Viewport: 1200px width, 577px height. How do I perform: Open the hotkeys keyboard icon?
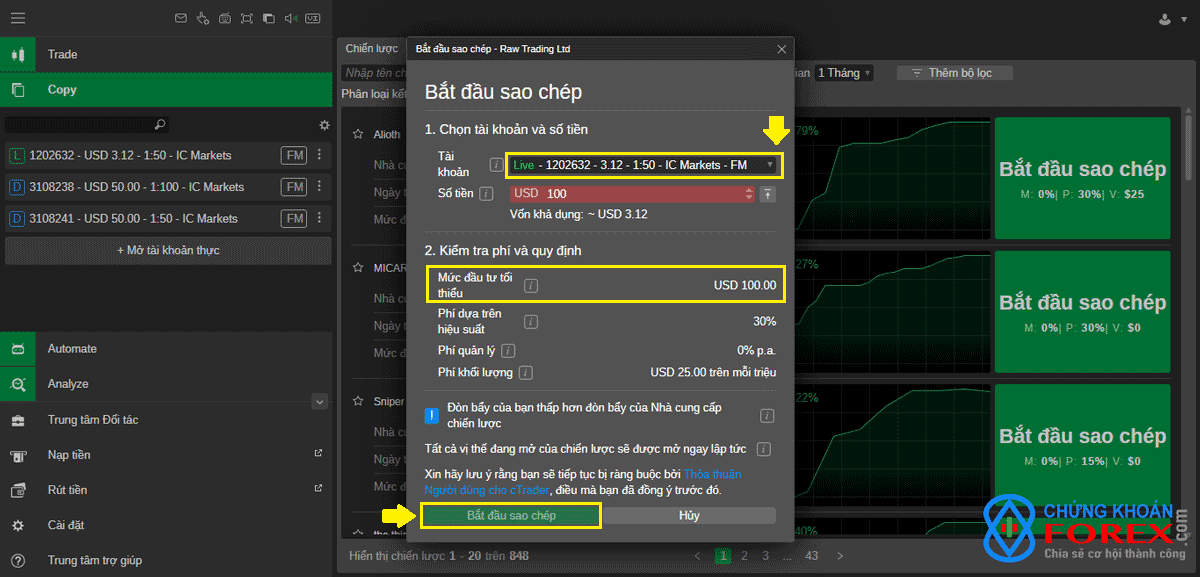click(225, 18)
